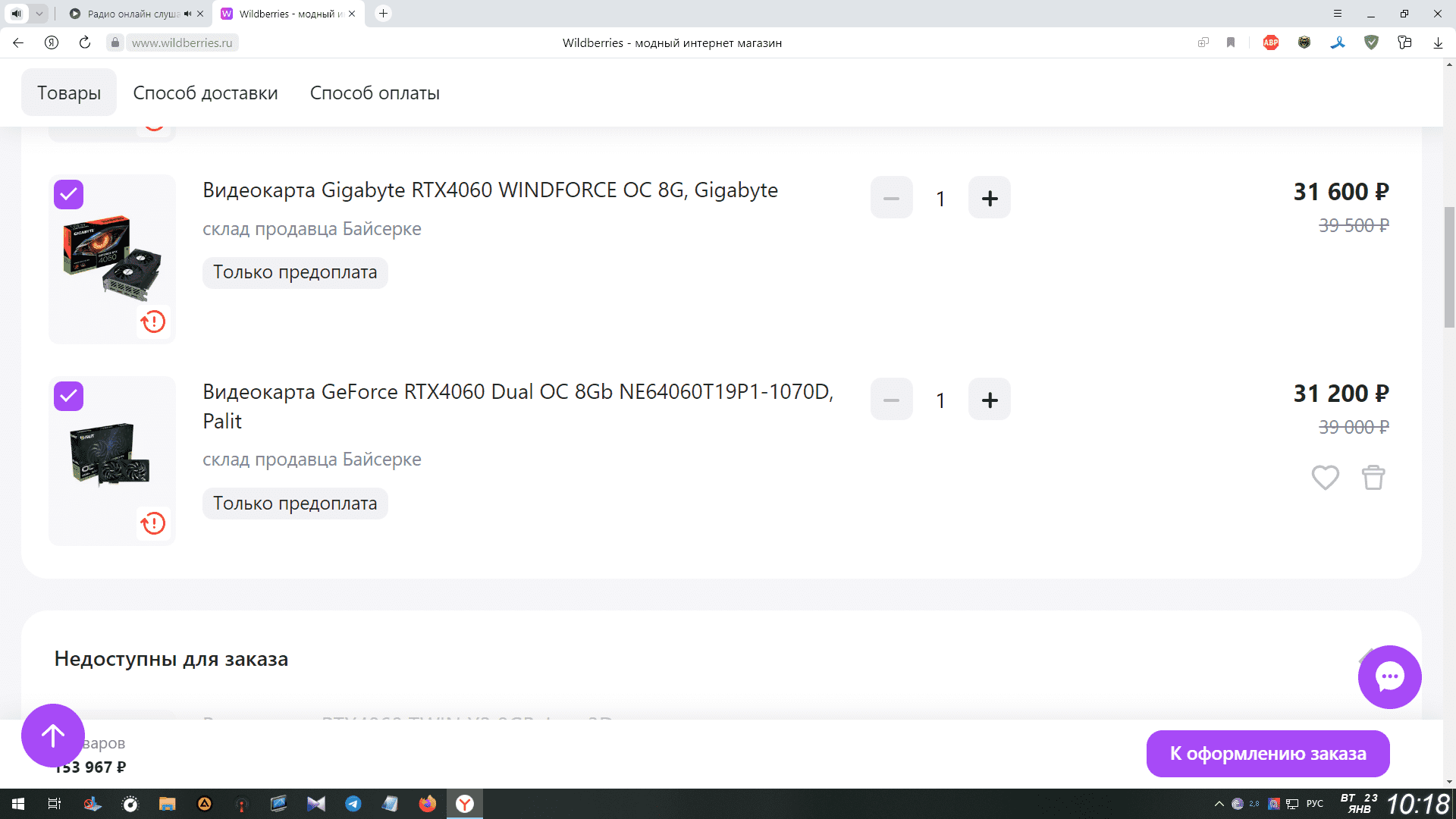Open browser downloads arrow icon
Image resolution: width=1456 pixels, height=819 pixels.
(1438, 43)
